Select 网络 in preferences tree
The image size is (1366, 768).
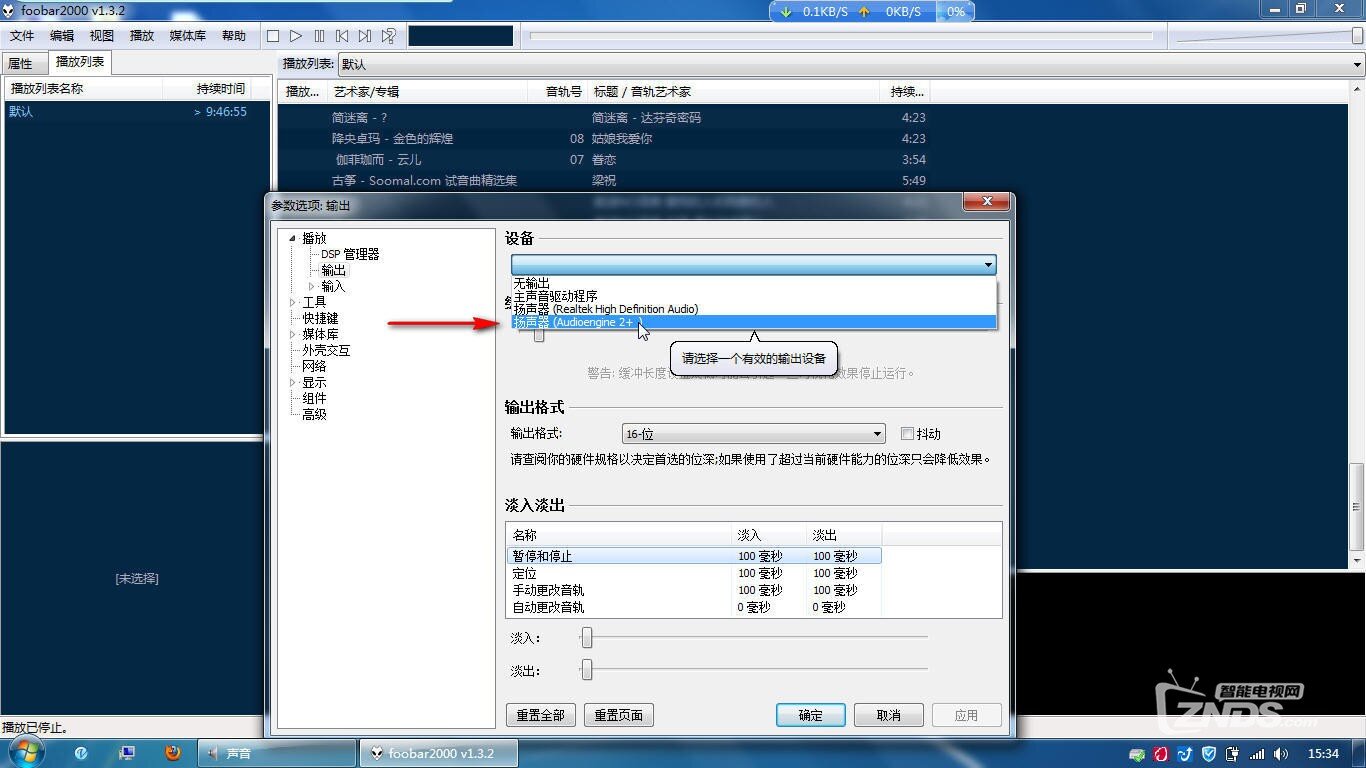pyautogui.click(x=314, y=366)
